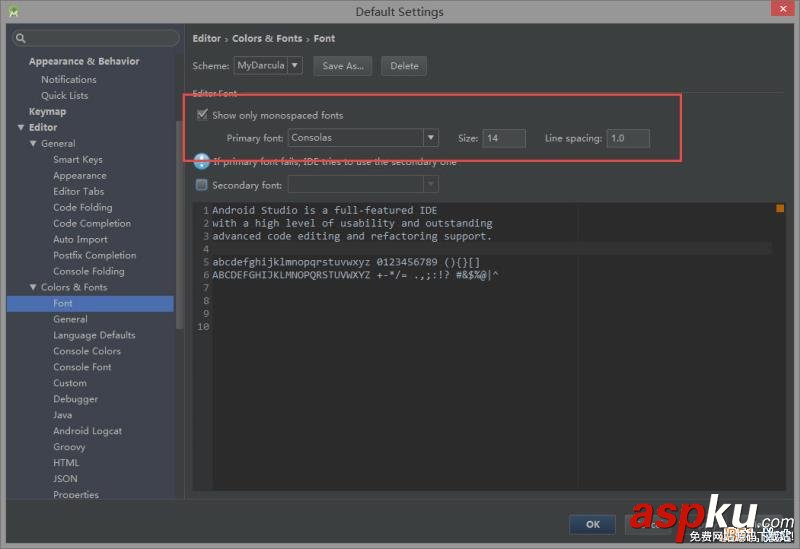Open Smart Keys settings

point(78,160)
